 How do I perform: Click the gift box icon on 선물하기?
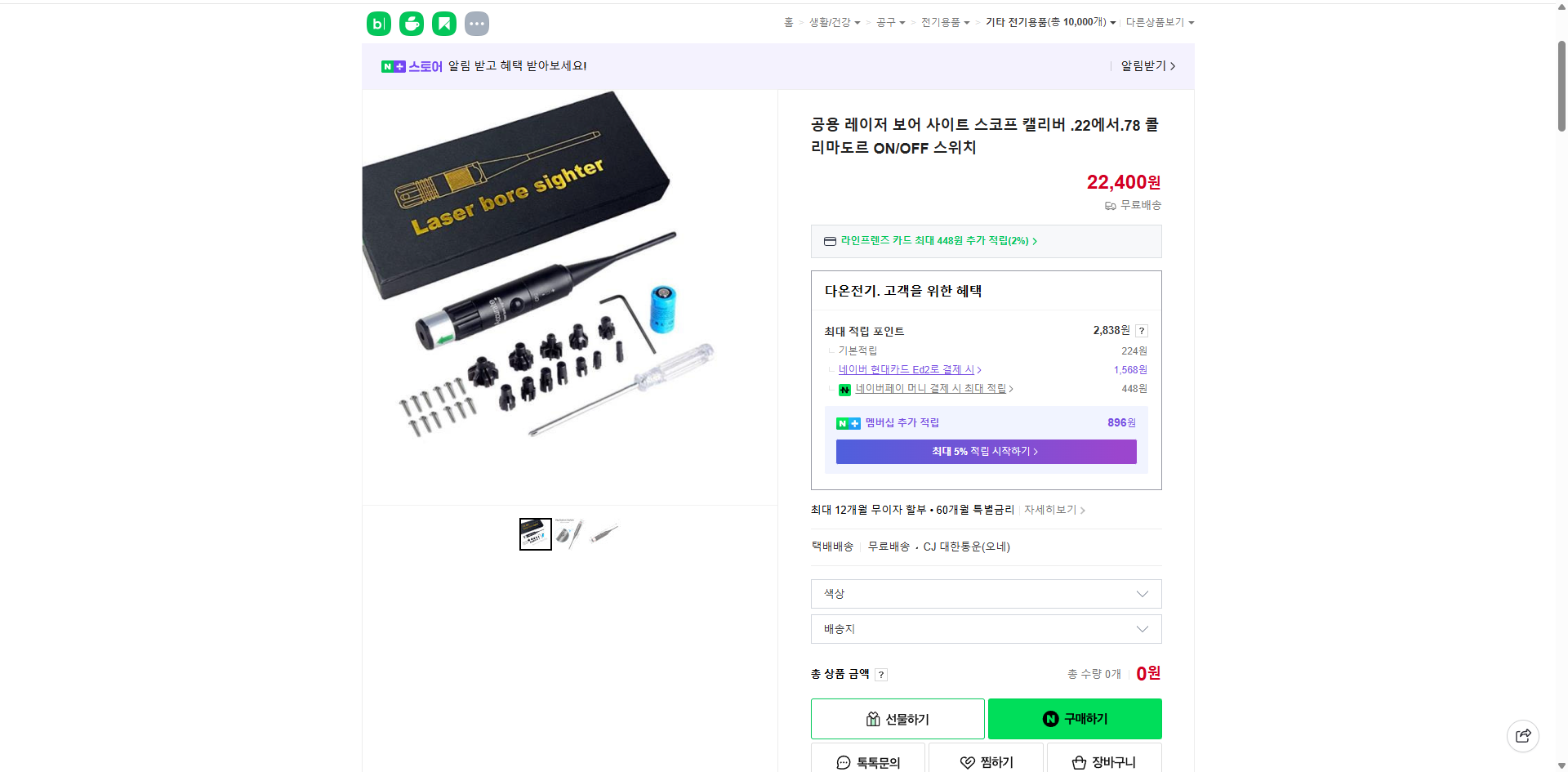click(873, 719)
